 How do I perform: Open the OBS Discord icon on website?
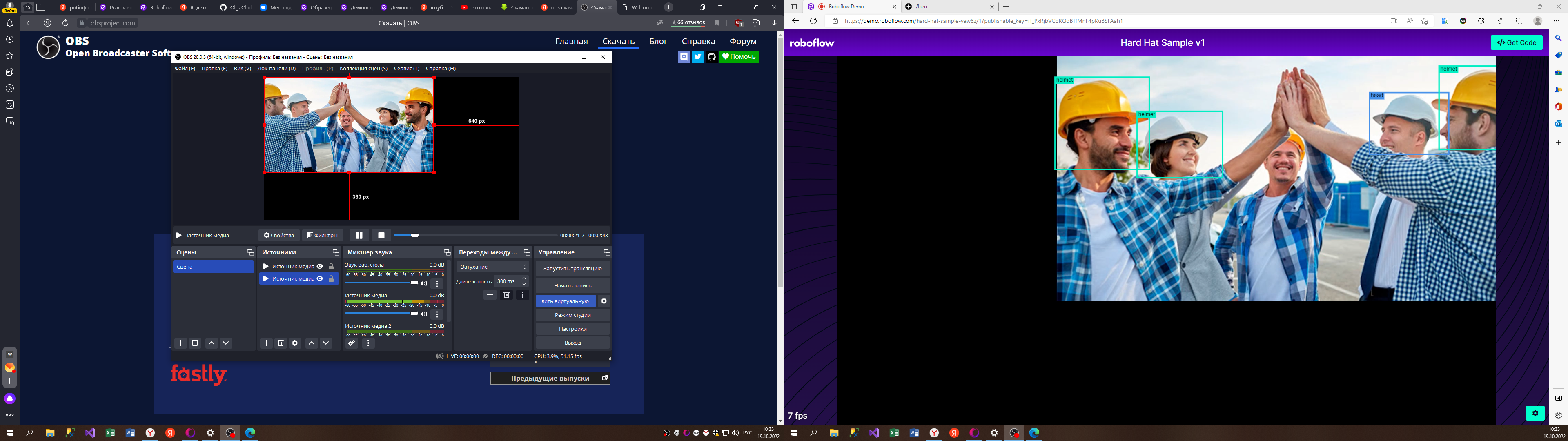point(684,57)
